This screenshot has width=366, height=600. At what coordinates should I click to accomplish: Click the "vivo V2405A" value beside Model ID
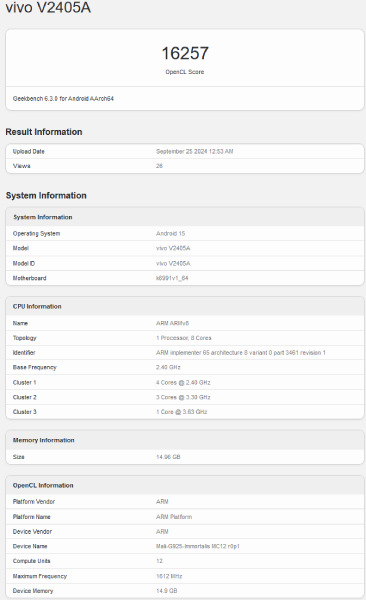click(173, 264)
